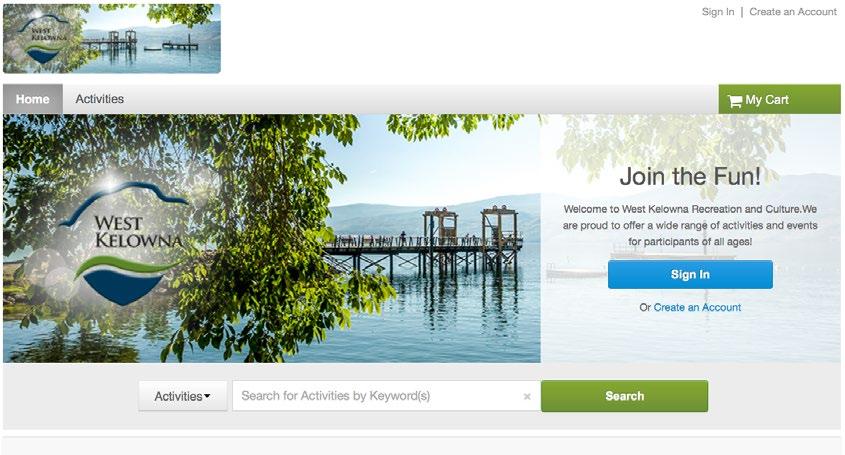Click the Welcome to West Kelowna Recreation paragraph
845x455 pixels.
(x=690, y=225)
